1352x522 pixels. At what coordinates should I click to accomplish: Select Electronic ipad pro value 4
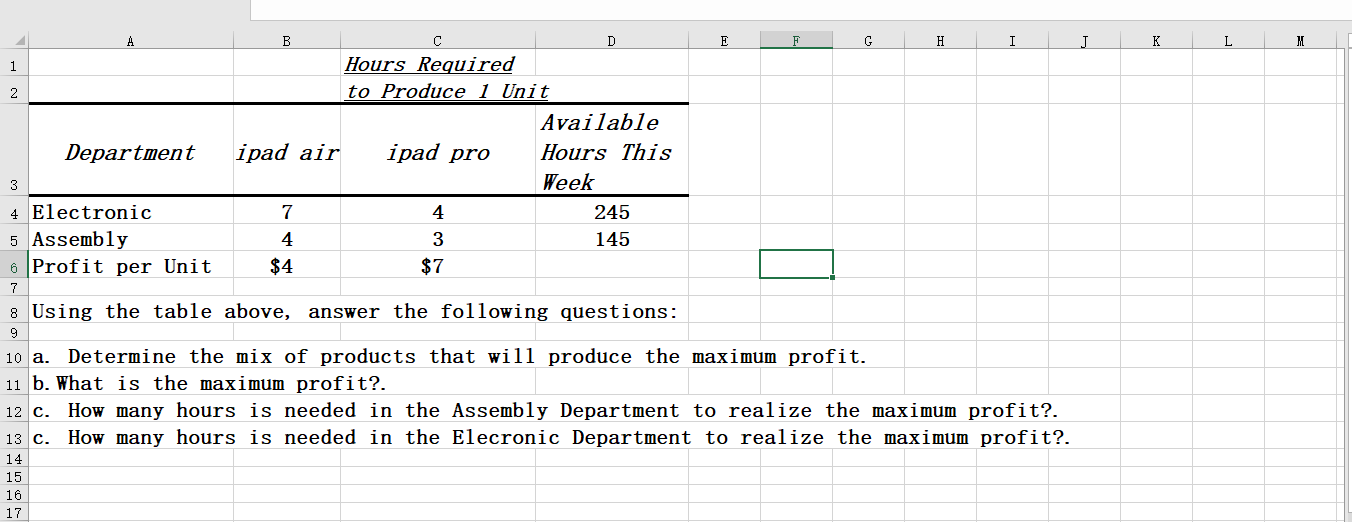pyautogui.click(x=438, y=212)
